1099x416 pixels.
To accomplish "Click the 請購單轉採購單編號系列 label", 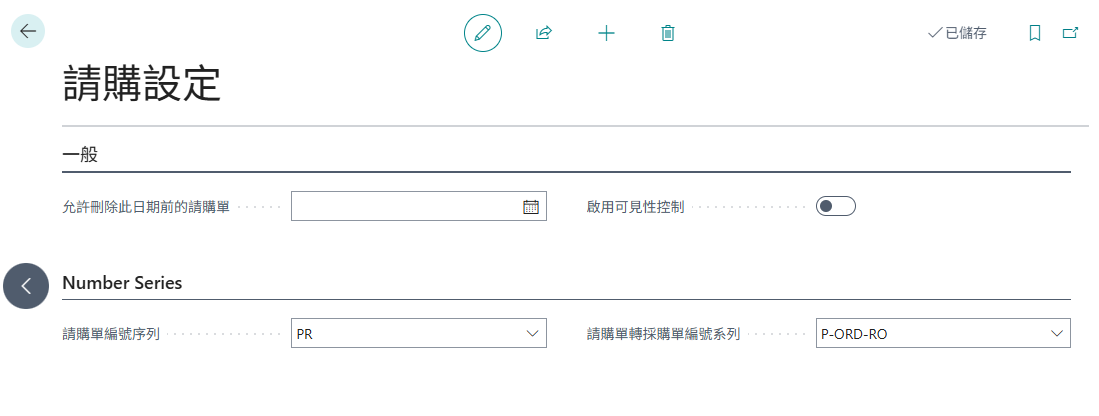I will tap(663, 335).
